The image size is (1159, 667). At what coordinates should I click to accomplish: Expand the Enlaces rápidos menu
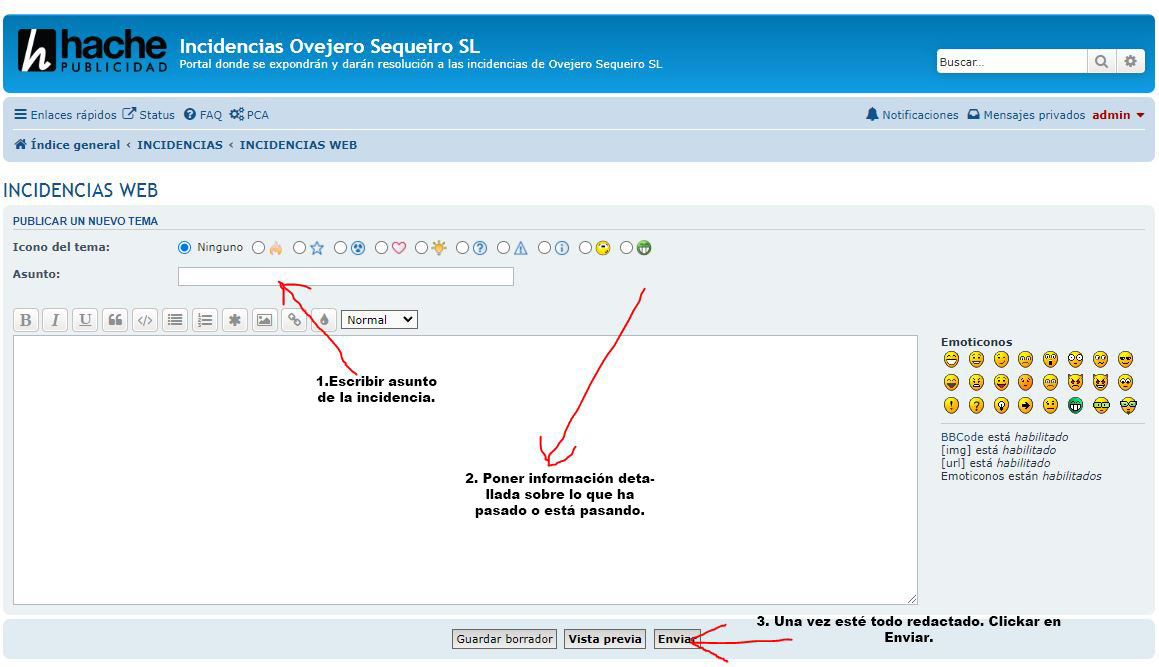point(66,115)
